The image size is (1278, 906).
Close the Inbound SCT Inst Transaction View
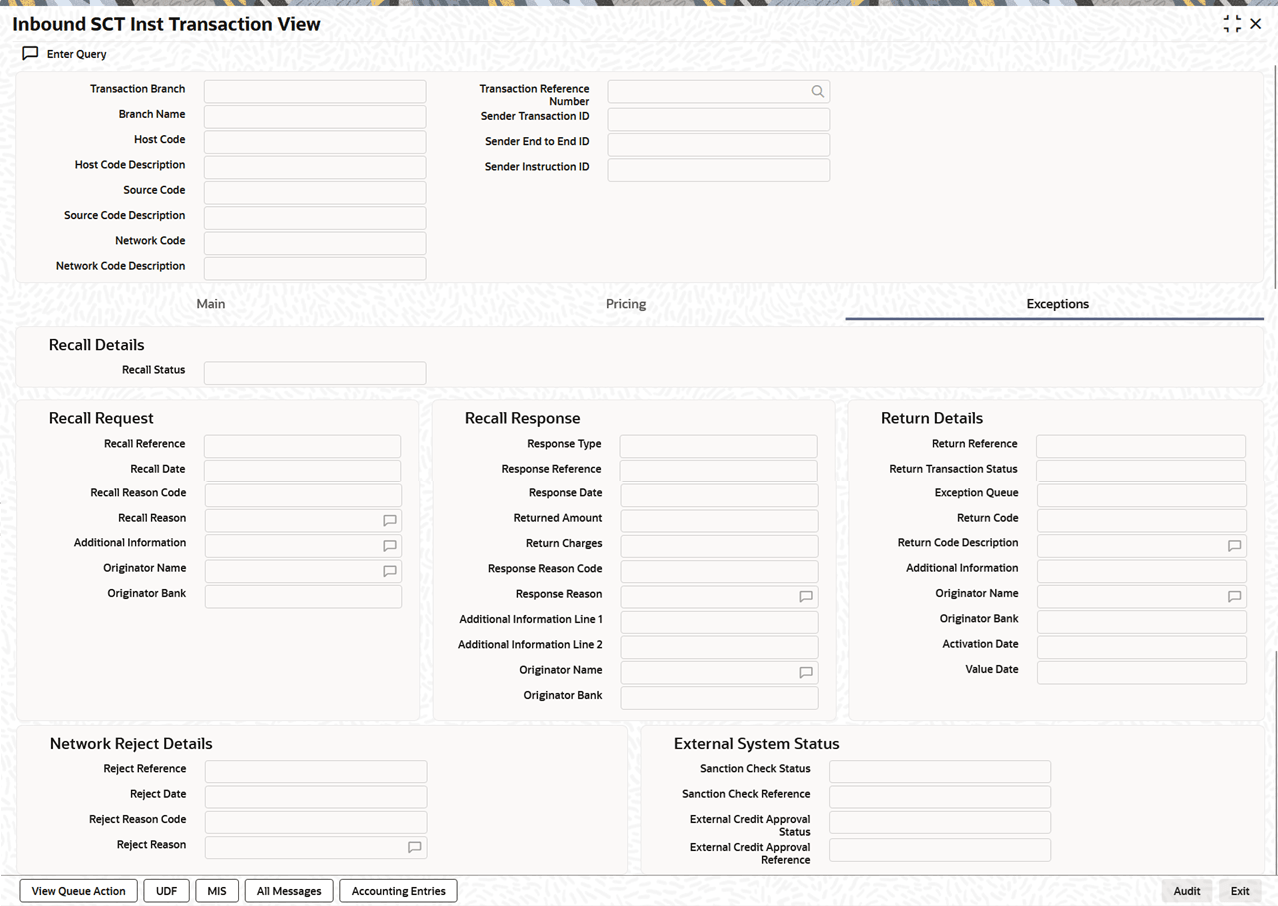tap(1256, 24)
